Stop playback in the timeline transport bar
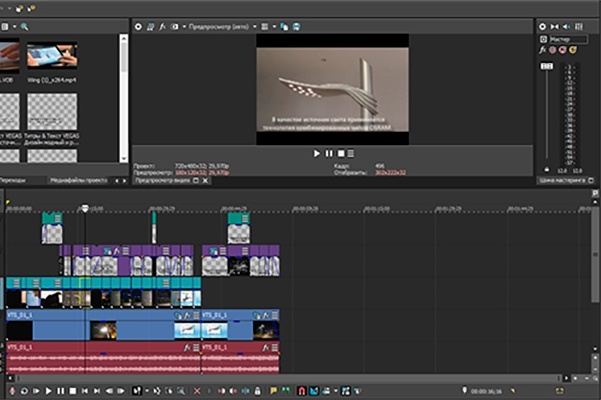The height and width of the screenshot is (400, 601). tap(73, 391)
